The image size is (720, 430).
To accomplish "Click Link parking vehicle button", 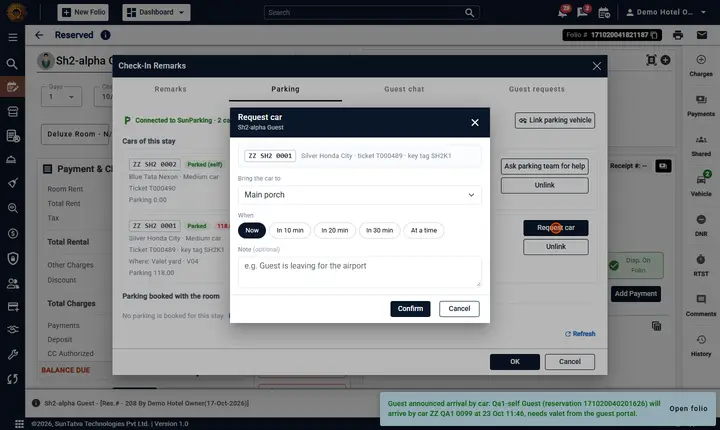I will (555, 120).
